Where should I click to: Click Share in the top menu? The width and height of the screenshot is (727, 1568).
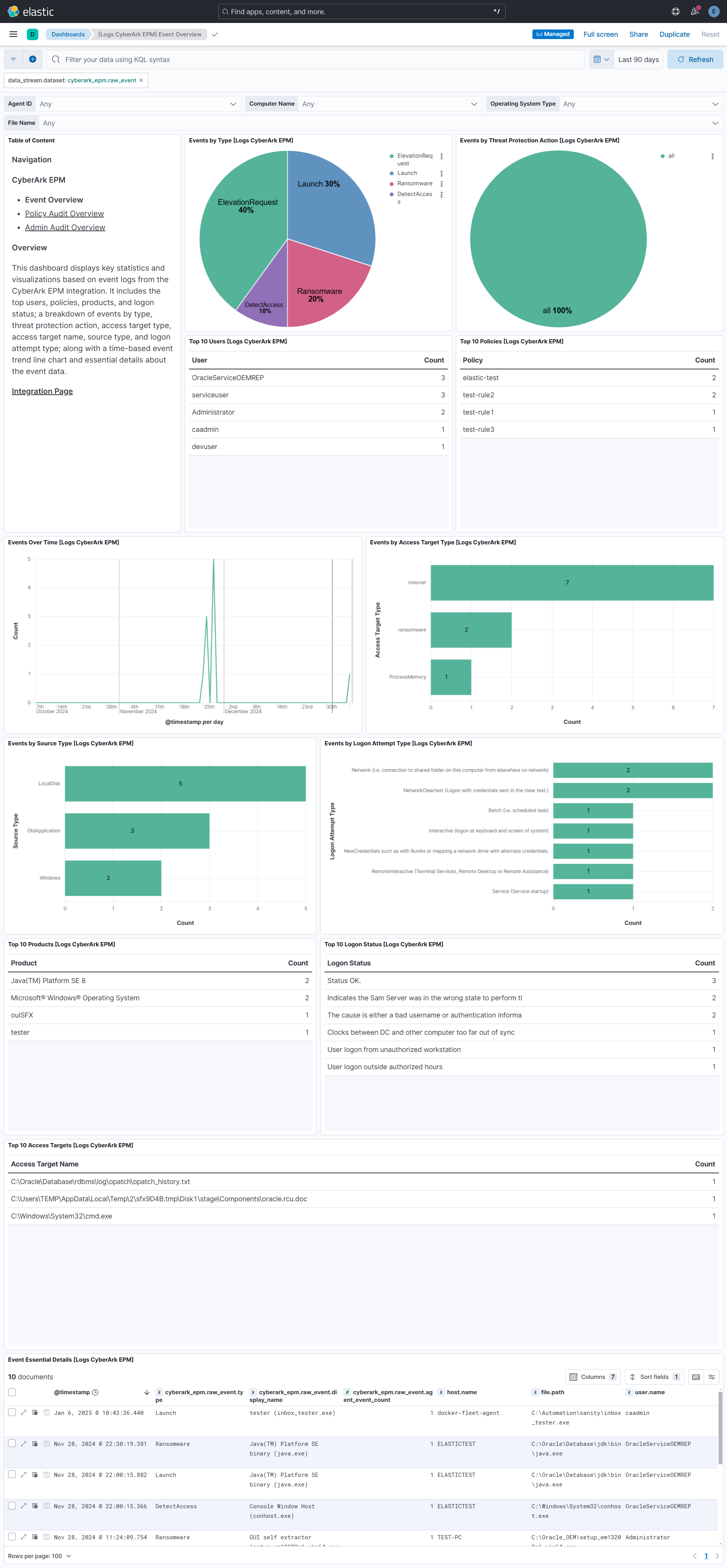pos(638,34)
